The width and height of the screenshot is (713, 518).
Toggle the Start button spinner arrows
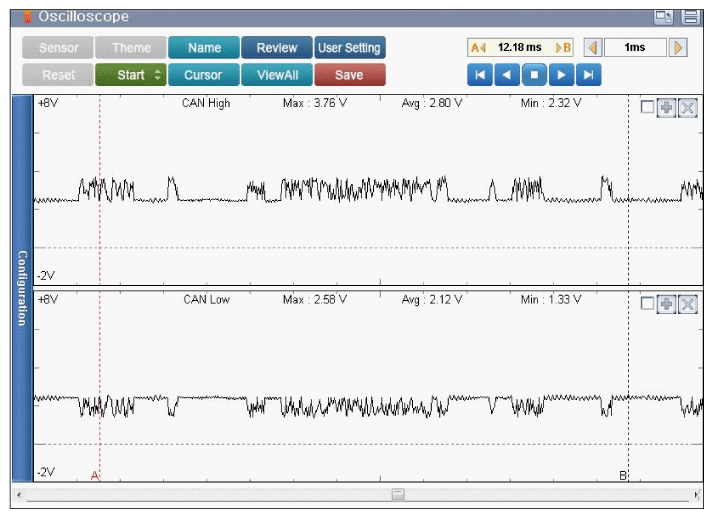(157, 75)
